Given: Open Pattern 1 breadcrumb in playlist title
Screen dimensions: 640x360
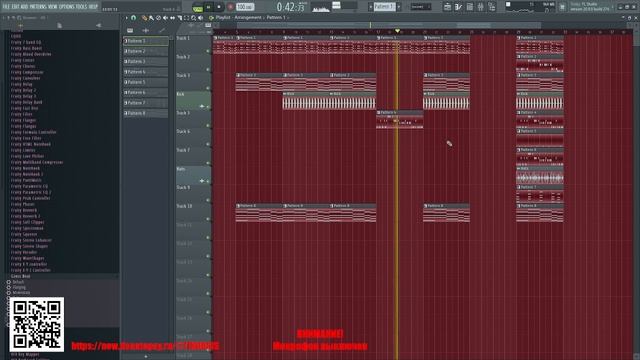Looking at the screenshot, I should (276, 18).
